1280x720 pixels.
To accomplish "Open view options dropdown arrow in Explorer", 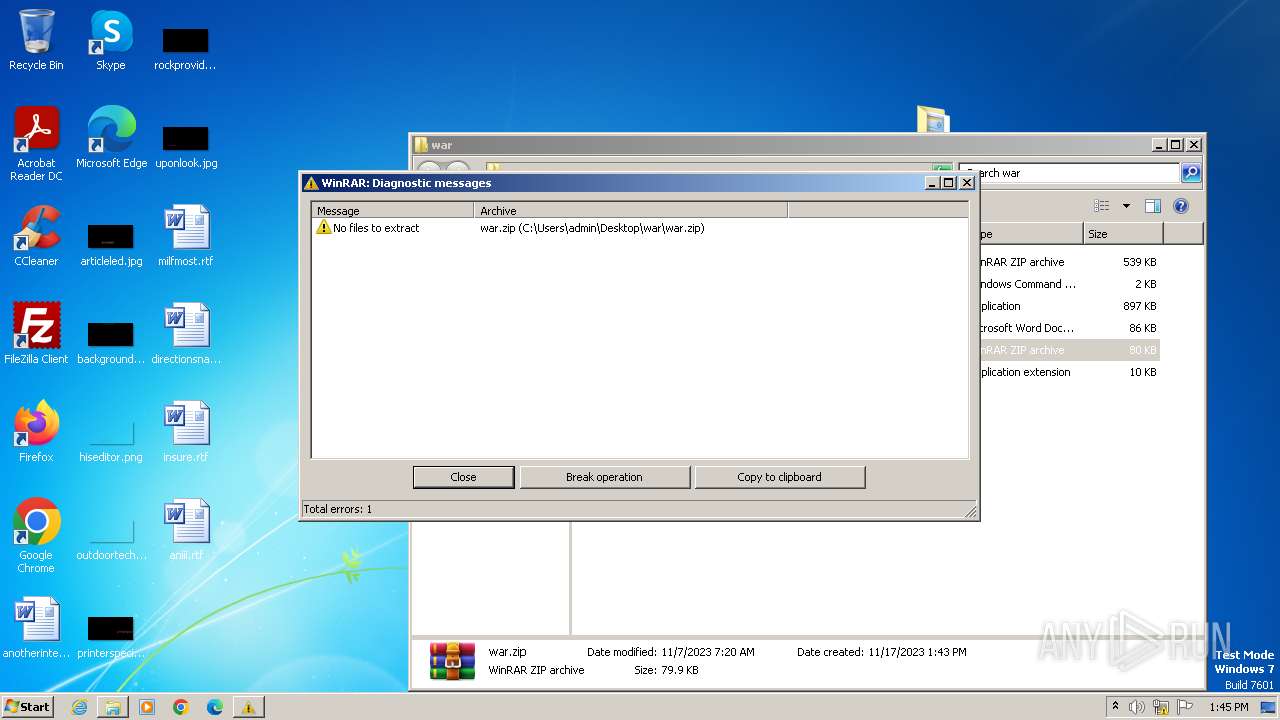I will pyautogui.click(x=1126, y=206).
